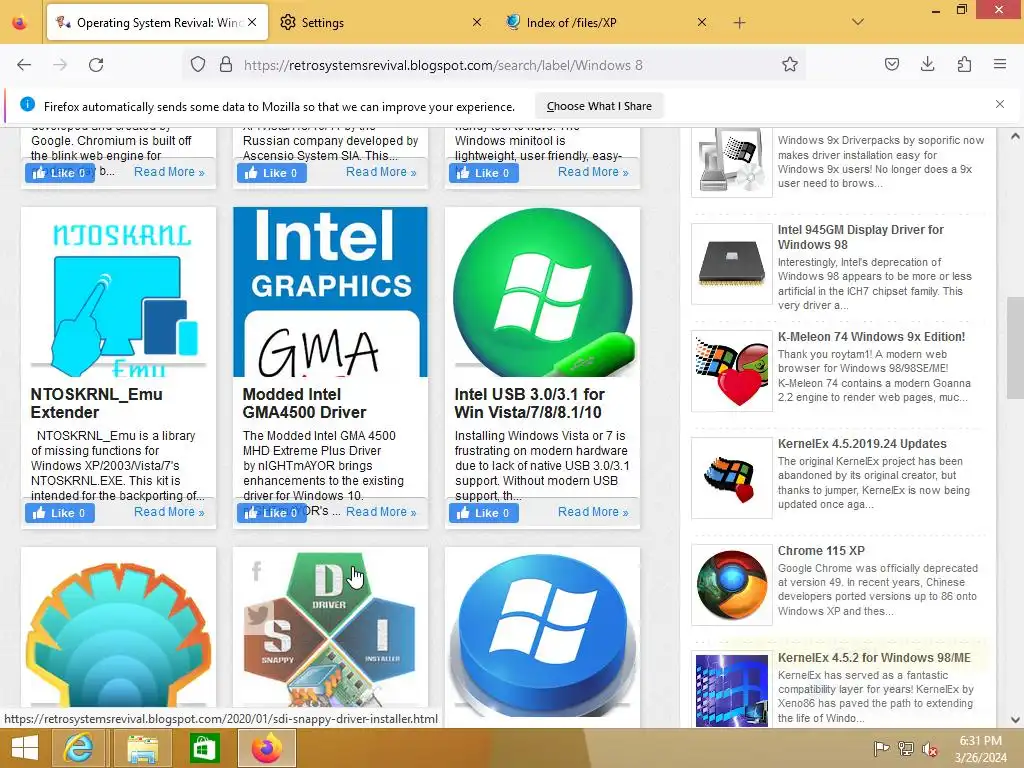Close the Settings tab
The height and width of the screenshot is (768, 1024).
point(477,22)
